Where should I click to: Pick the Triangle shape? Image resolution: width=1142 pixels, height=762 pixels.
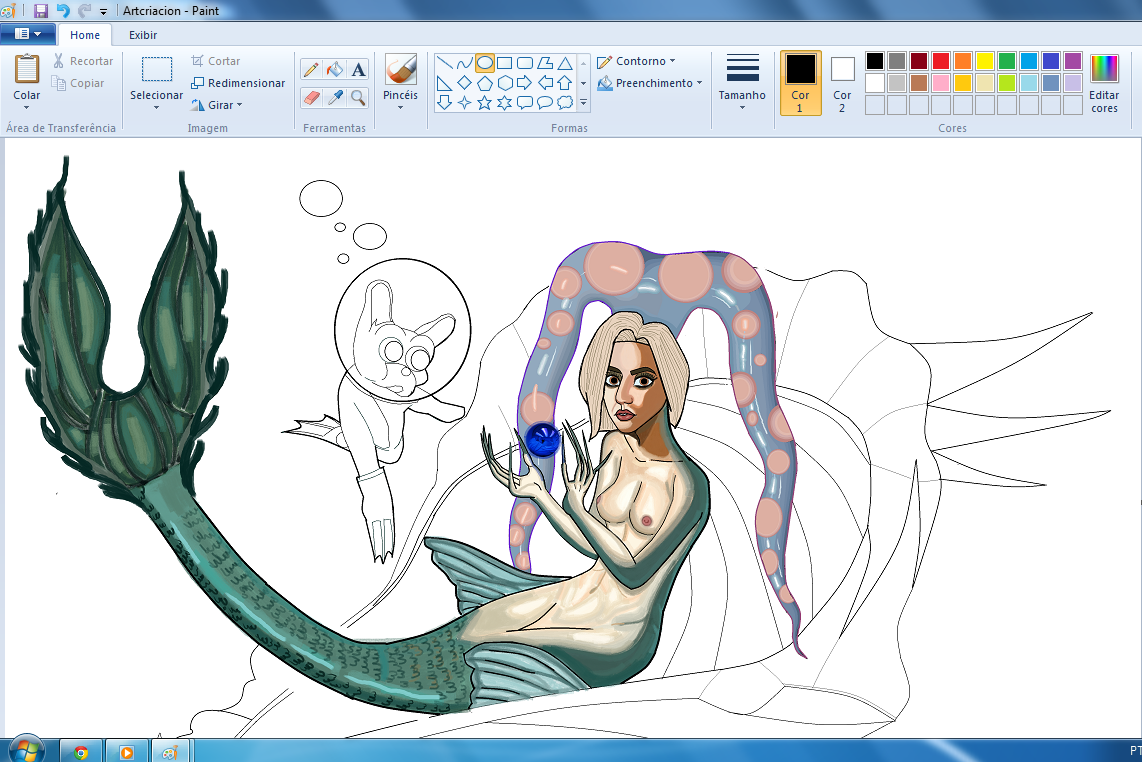pyautogui.click(x=564, y=63)
